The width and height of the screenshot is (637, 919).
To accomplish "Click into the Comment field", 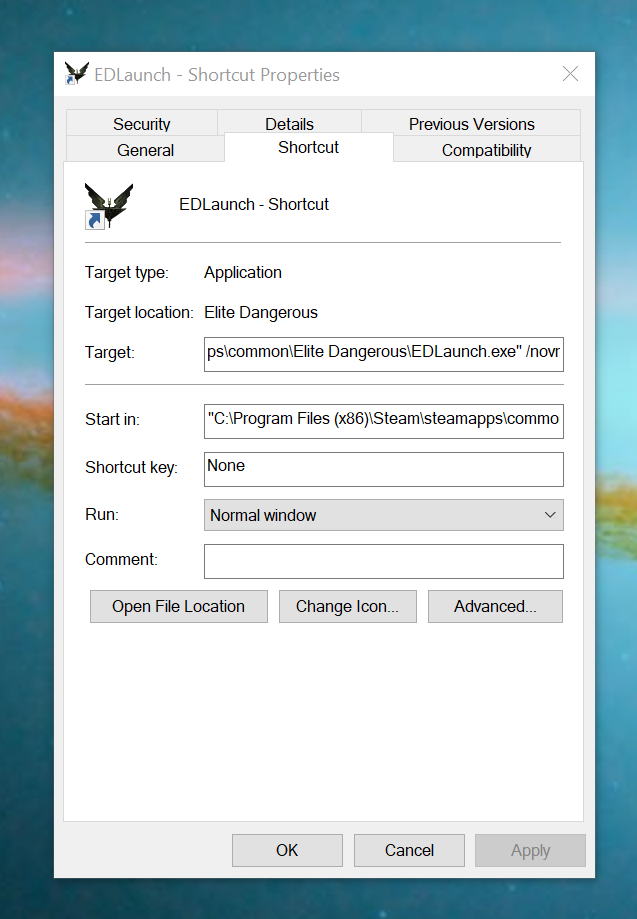I will coord(384,561).
